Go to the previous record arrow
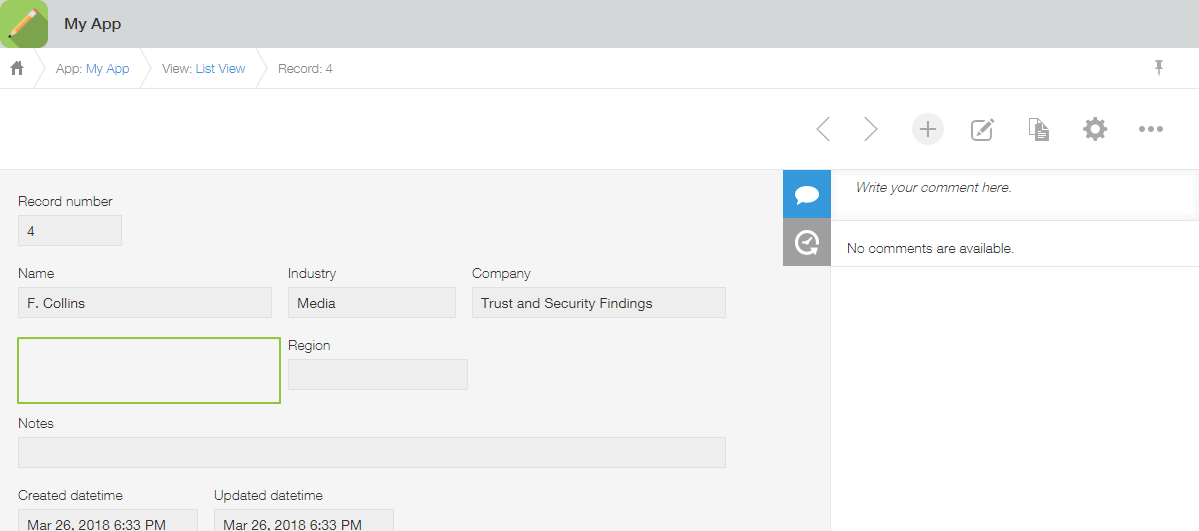 tap(823, 129)
